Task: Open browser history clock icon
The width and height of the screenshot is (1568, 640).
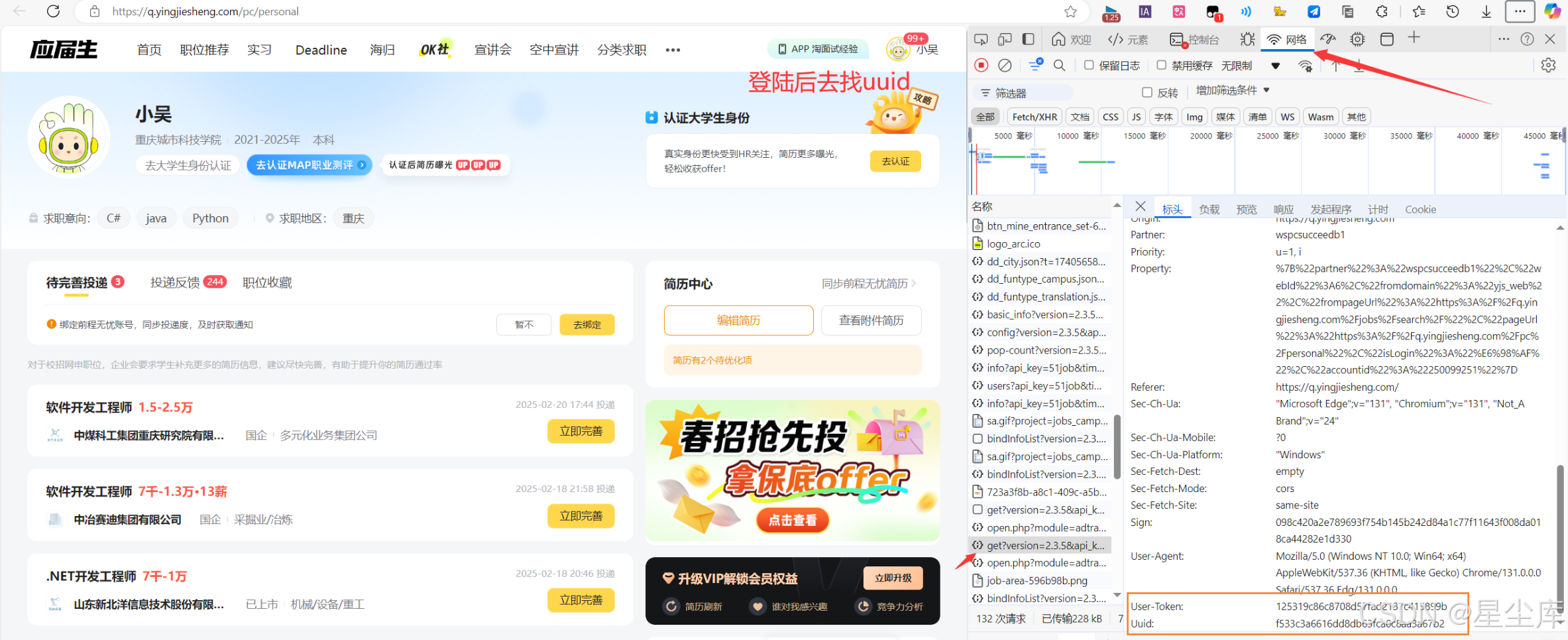Action: click(x=1452, y=11)
